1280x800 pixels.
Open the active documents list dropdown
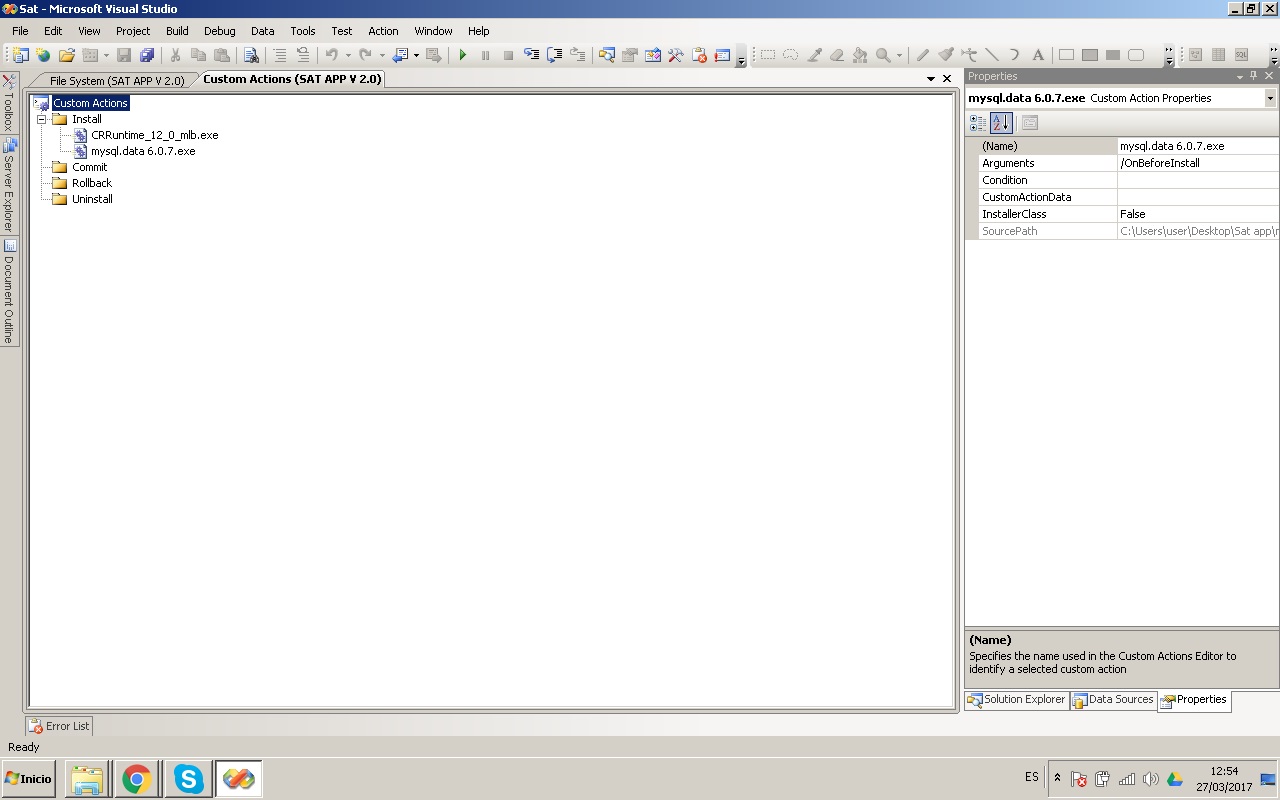click(x=931, y=79)
